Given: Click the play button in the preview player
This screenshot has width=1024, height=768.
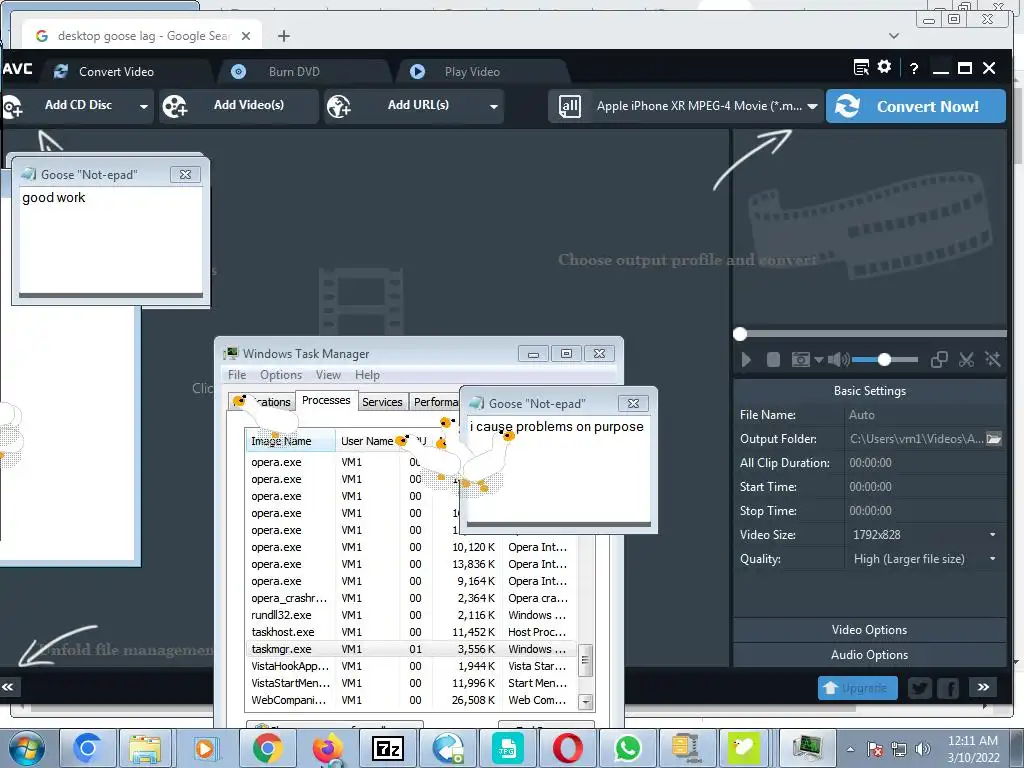Looking at the screenshot, I should 746,360.
